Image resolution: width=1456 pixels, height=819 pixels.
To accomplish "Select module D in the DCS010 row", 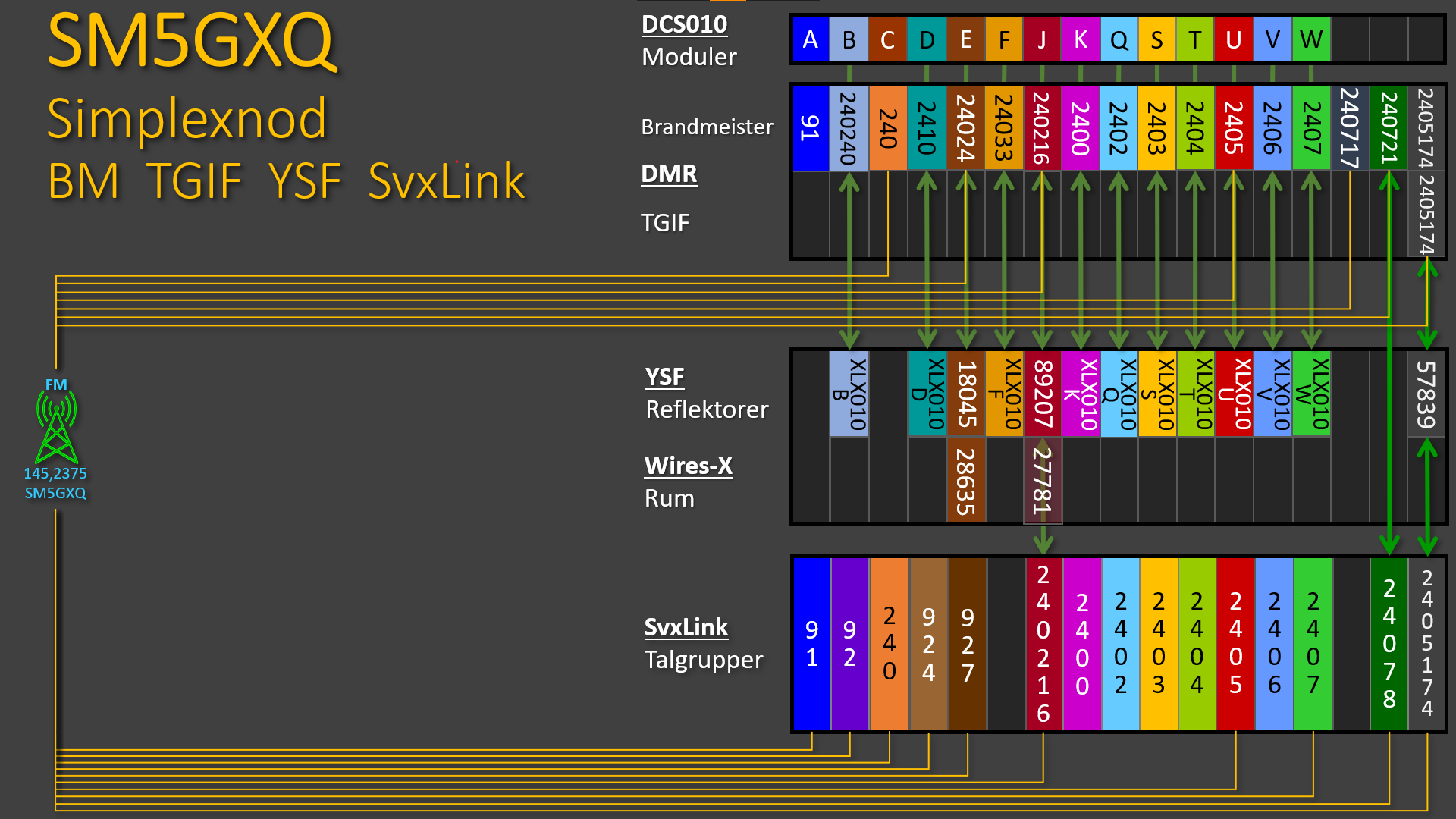I will [926, 39].
